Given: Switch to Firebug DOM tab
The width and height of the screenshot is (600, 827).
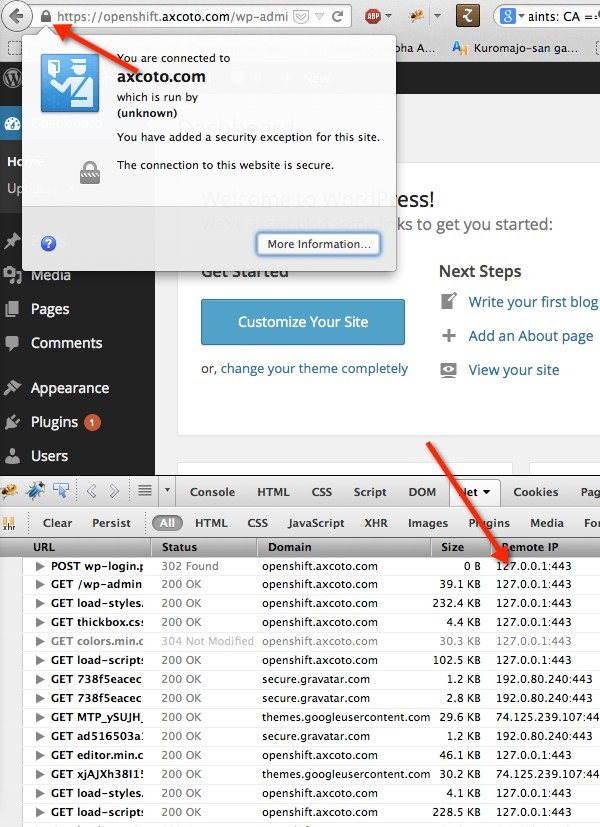Looking at the screenshot, I should (422, 492).
